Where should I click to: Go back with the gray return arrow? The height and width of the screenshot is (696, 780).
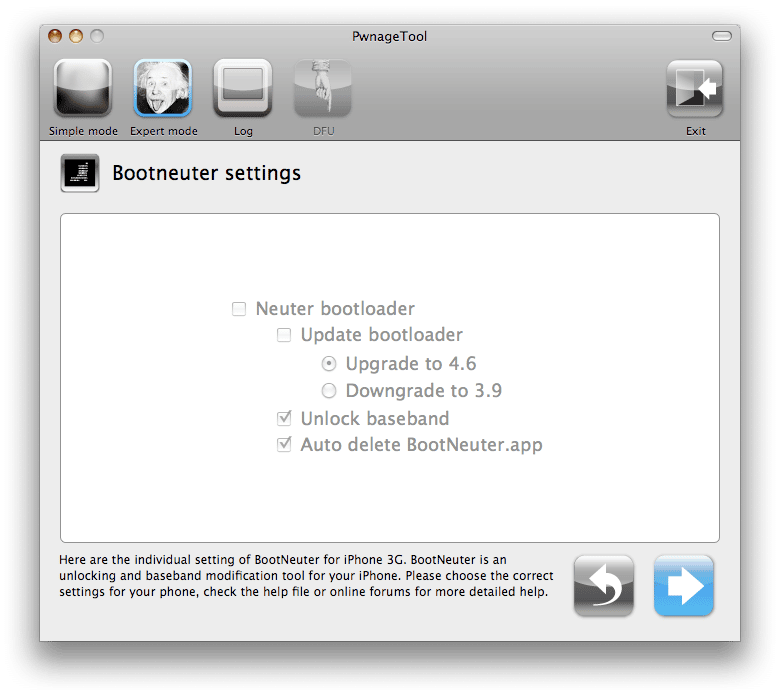click(603, 586)
